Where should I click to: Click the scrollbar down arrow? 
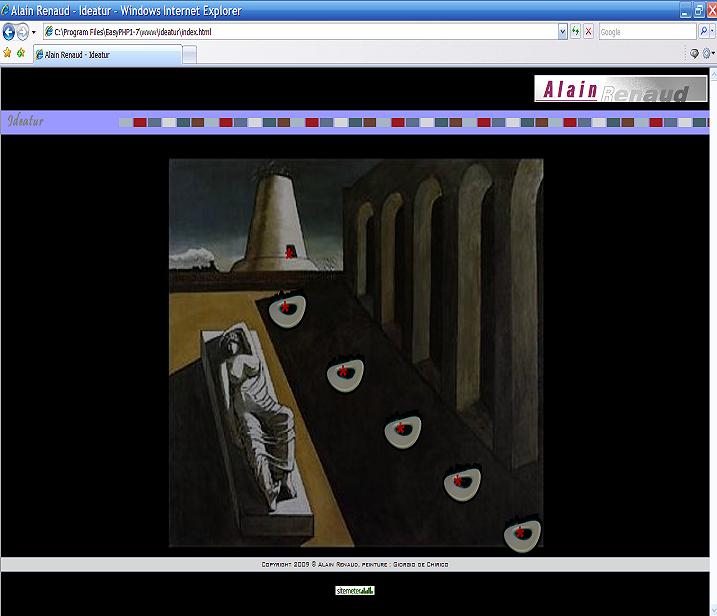713,611
